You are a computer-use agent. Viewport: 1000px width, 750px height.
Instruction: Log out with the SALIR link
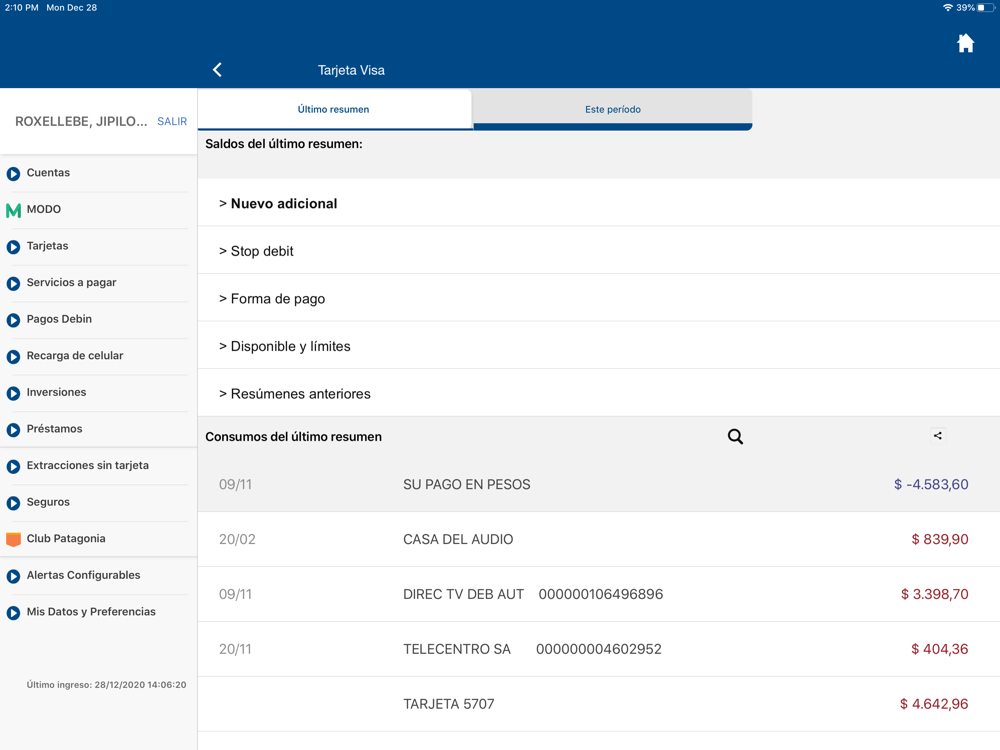click(x=172, y=121)
